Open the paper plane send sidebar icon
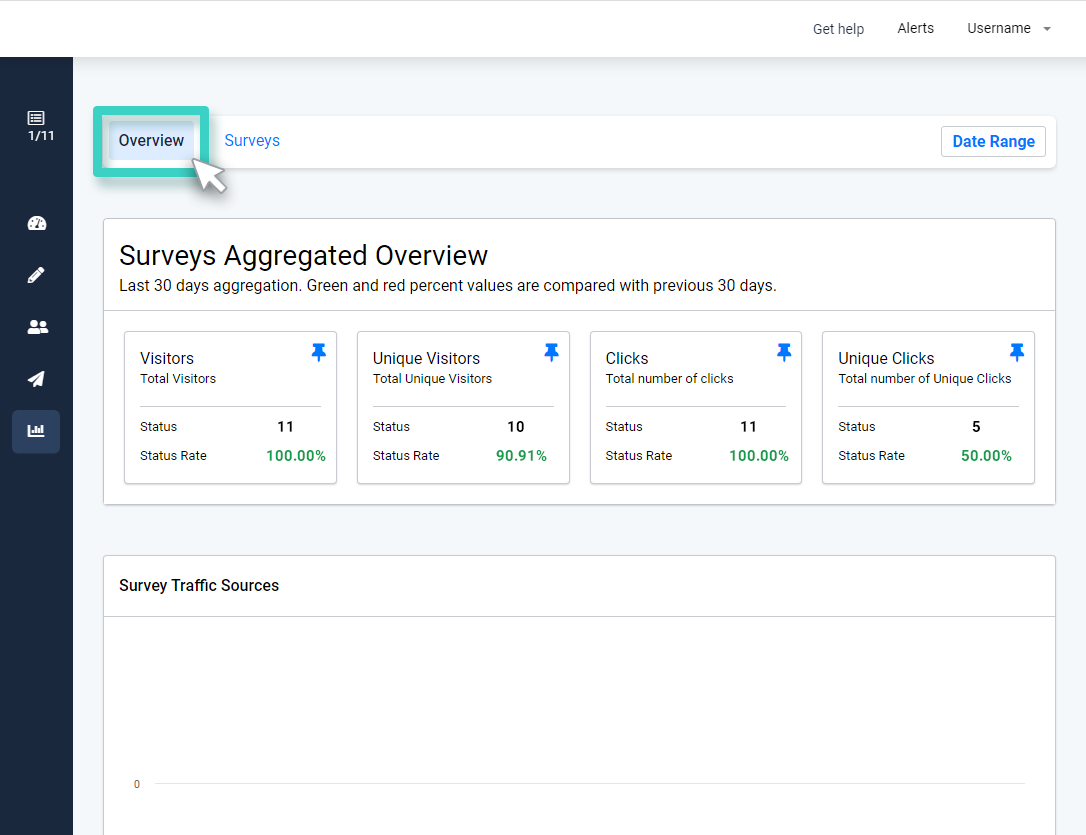 [36, 379]
